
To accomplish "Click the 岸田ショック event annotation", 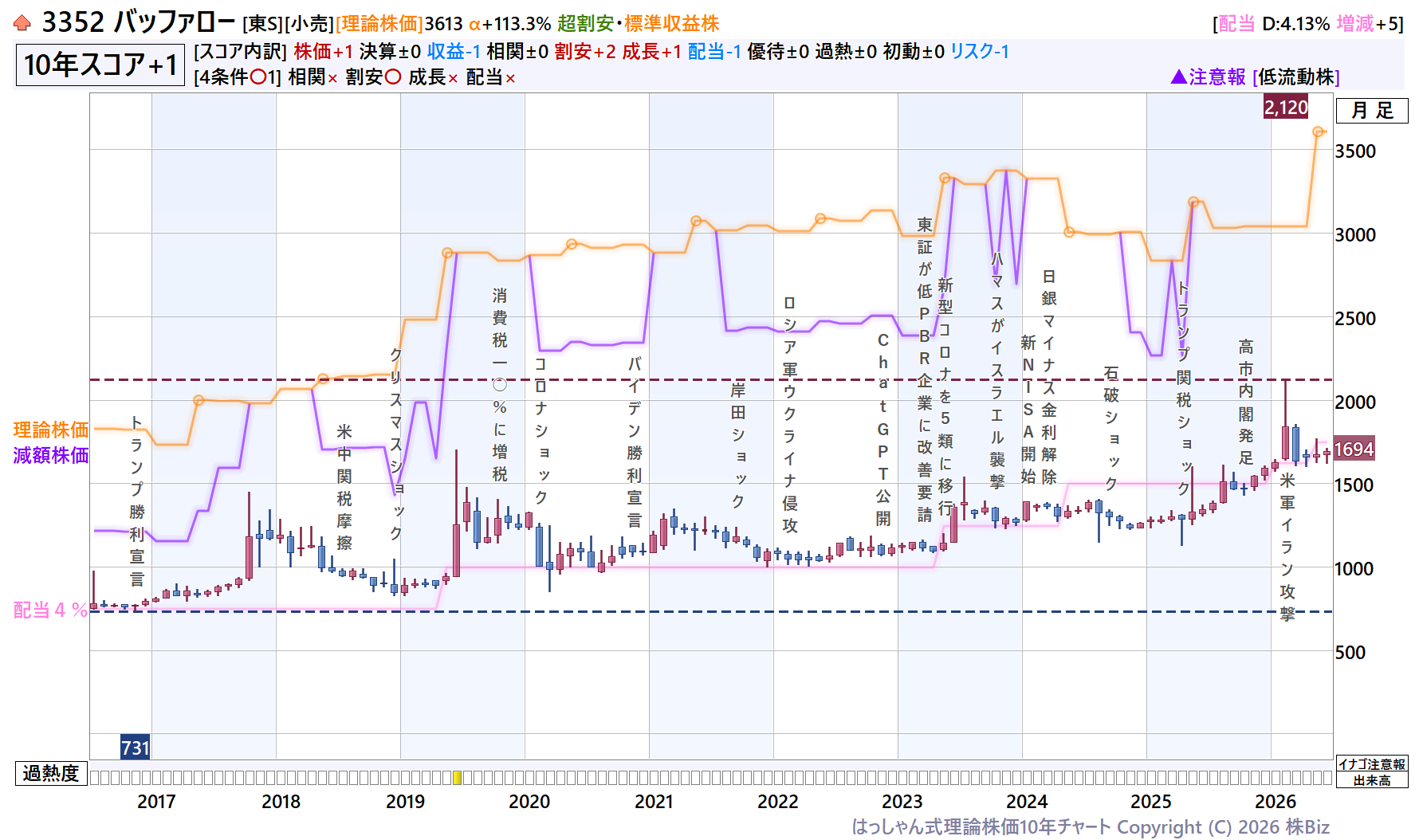I will 738,446.
